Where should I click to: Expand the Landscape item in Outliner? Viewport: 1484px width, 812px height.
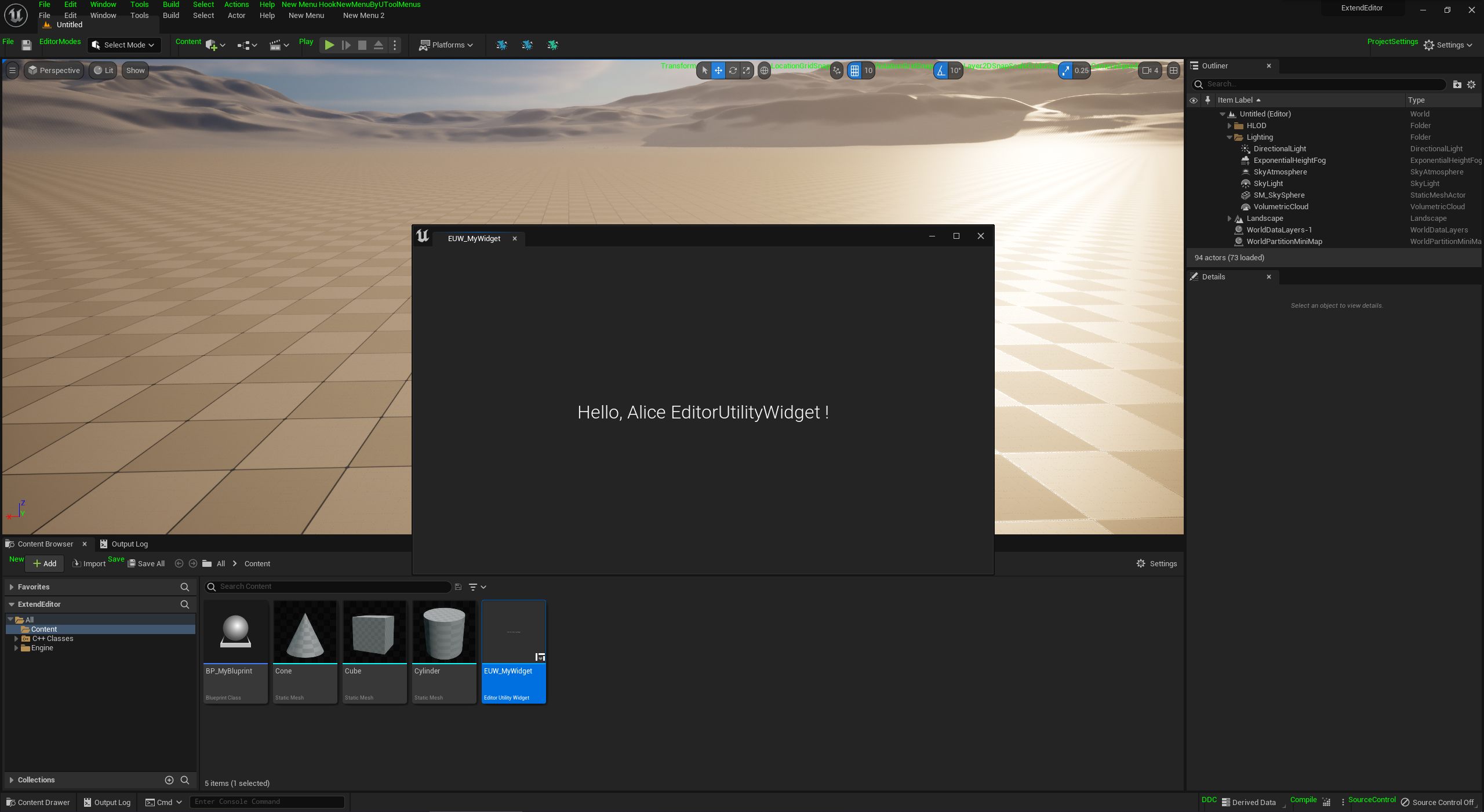1229,219
